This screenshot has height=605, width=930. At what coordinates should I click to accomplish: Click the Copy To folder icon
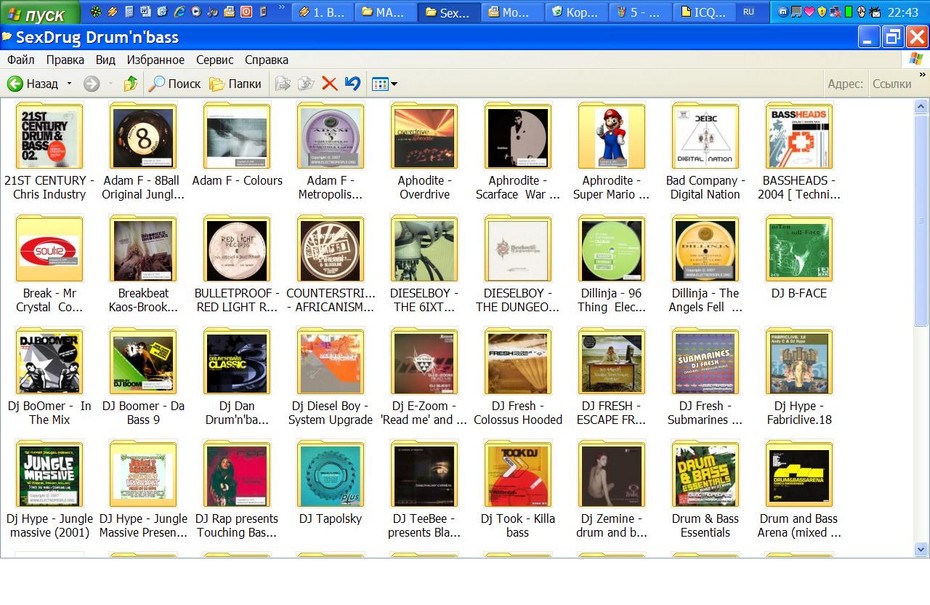[x=306, y=84]
